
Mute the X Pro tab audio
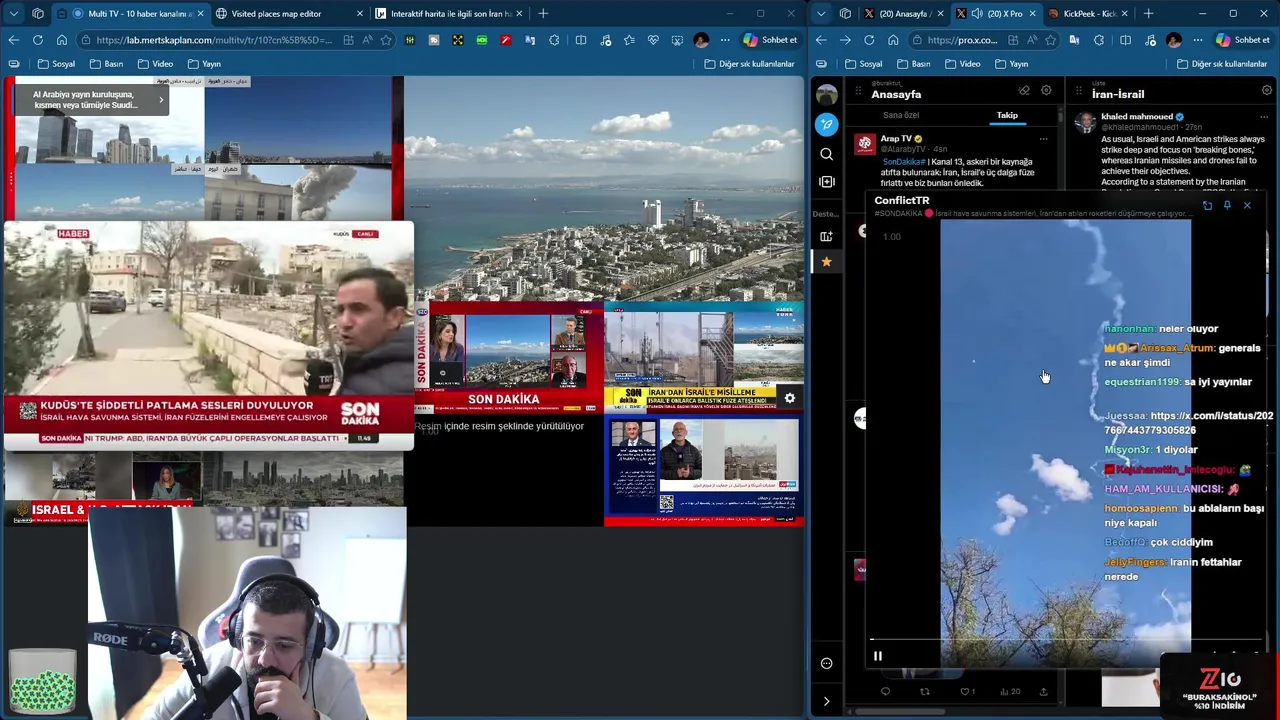pyautogui.click(x=977, y=14)
